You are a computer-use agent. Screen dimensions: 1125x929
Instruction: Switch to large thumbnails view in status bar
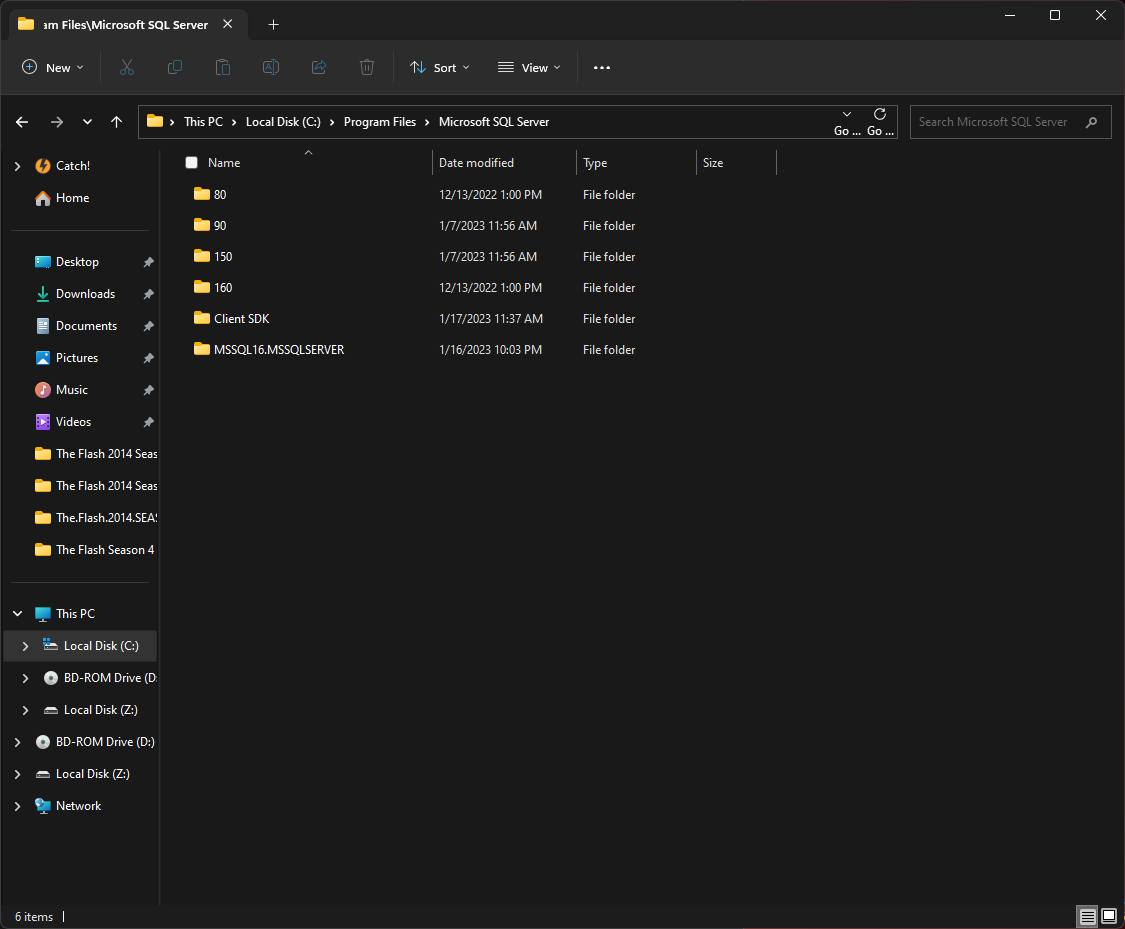[x=1109, y=916]
